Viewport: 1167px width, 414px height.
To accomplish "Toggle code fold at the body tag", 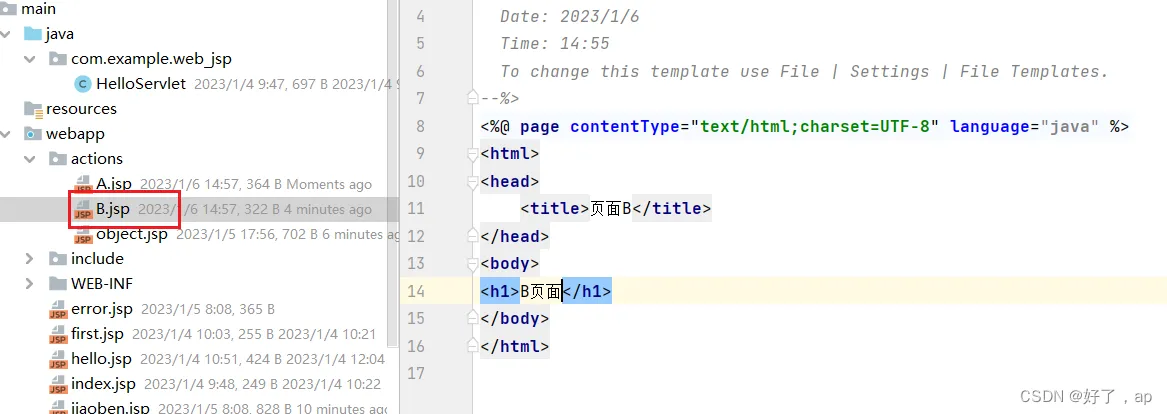I will point(473,264).
